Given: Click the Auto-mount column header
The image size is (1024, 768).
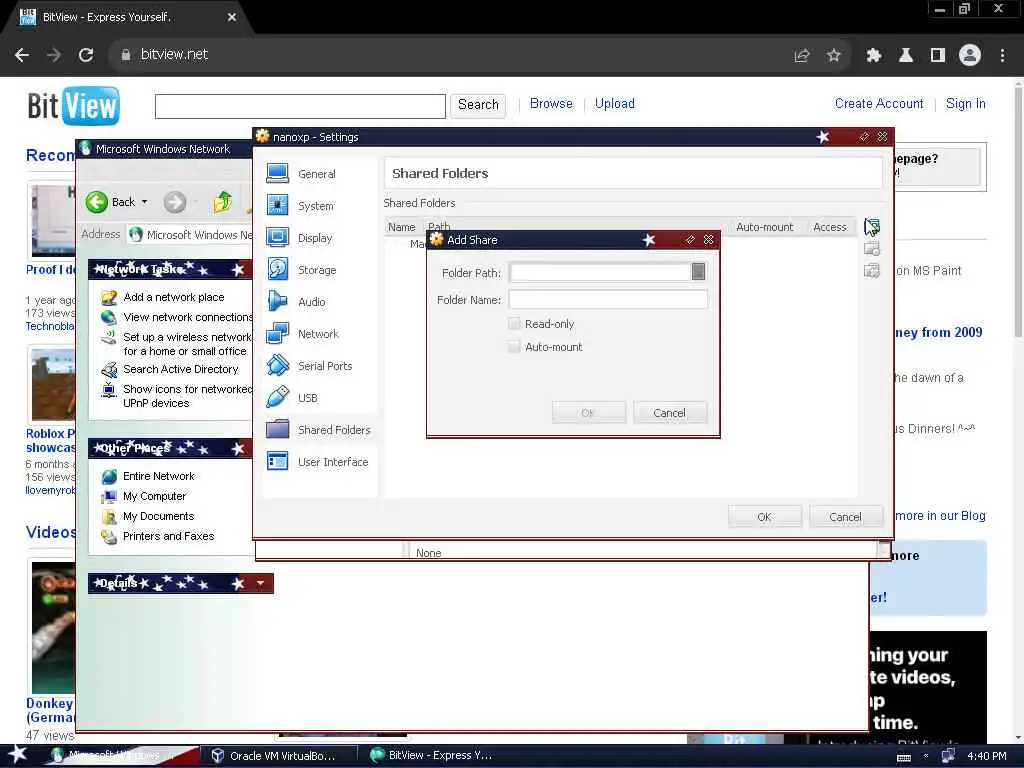Looking at the screenshot, I should (x=765, y=227).
